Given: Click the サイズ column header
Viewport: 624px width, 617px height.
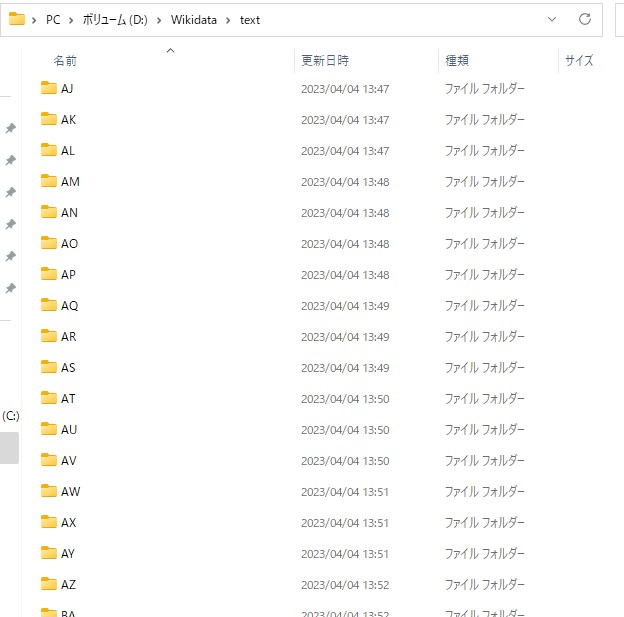Looking at the screenshot, I should coord(579,61).
